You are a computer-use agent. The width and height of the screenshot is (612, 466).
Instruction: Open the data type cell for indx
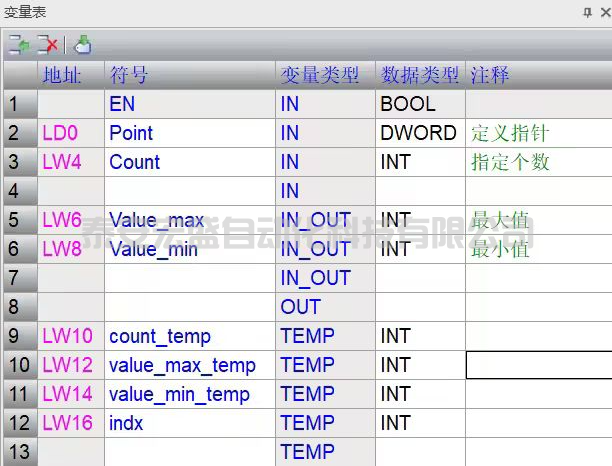point(420,424)
